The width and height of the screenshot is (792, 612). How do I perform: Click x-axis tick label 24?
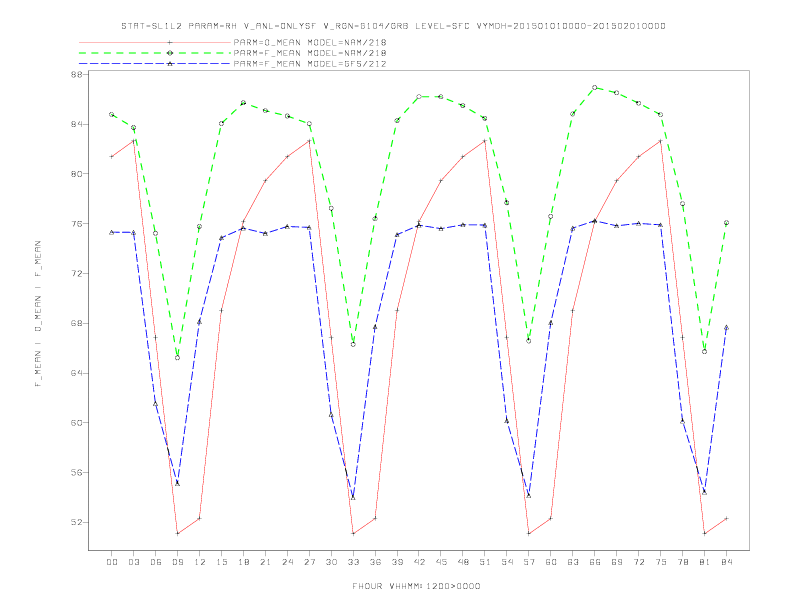point(287,562)
